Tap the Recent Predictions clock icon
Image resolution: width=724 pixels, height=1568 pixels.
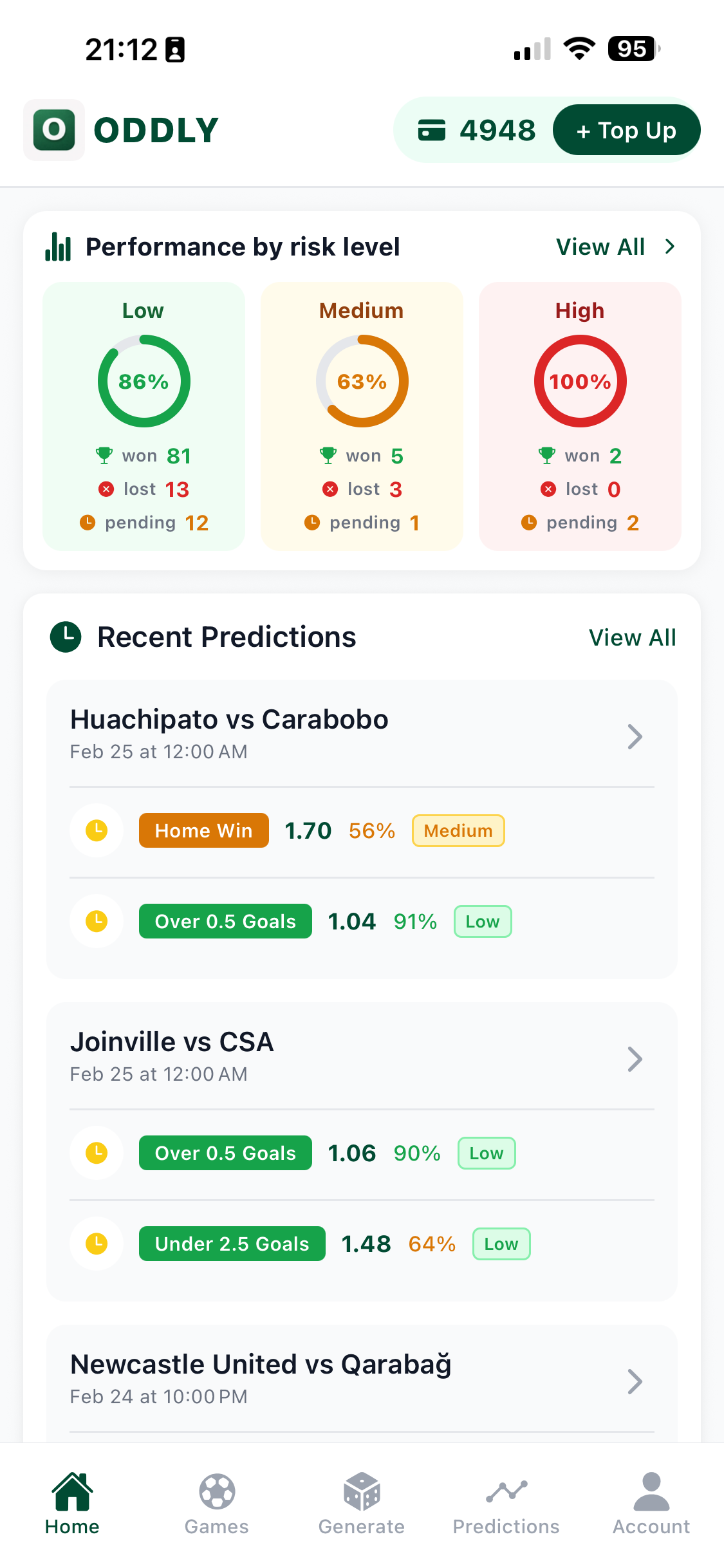pos(66,637)
